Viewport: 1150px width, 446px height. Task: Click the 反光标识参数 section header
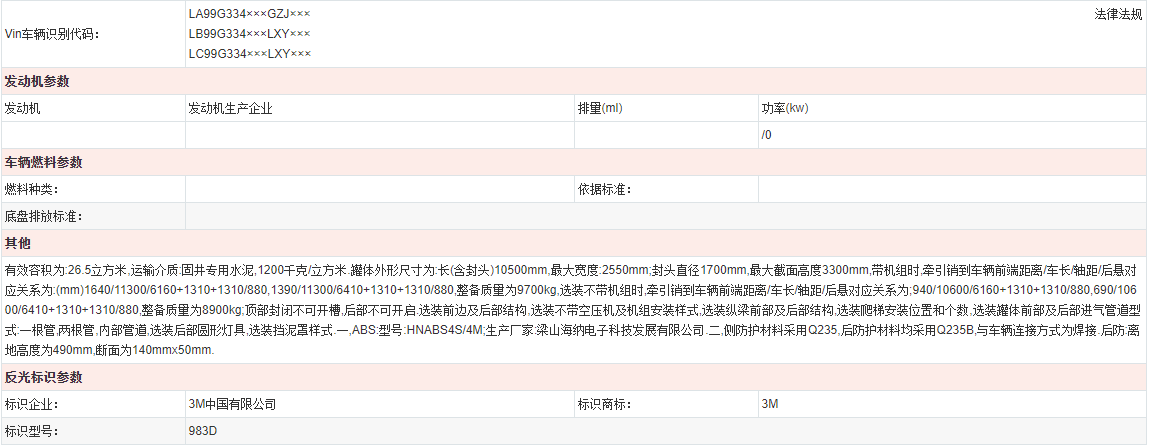pyautogui.click(x=43, y=377)
